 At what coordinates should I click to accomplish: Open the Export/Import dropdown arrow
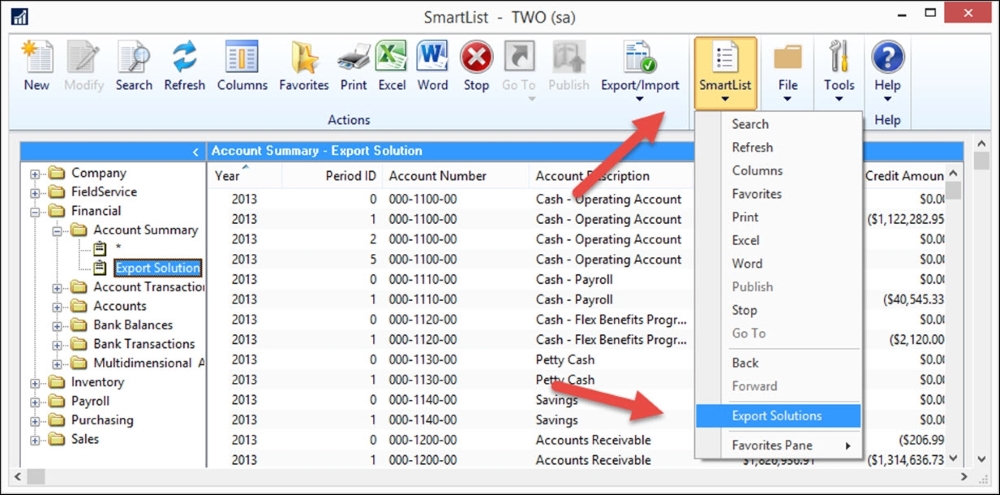(x=640, y=99)
